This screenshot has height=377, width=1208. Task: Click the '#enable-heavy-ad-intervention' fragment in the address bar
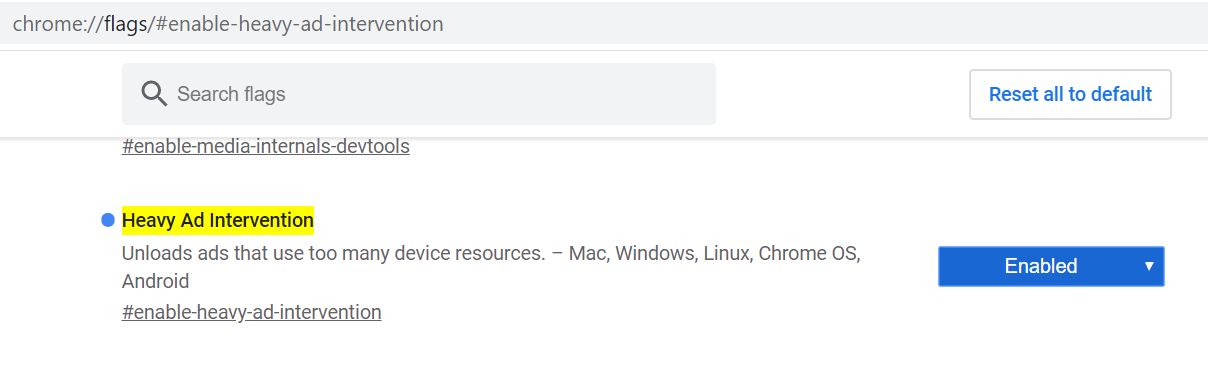pyautogui.click(x=299, y=23)
